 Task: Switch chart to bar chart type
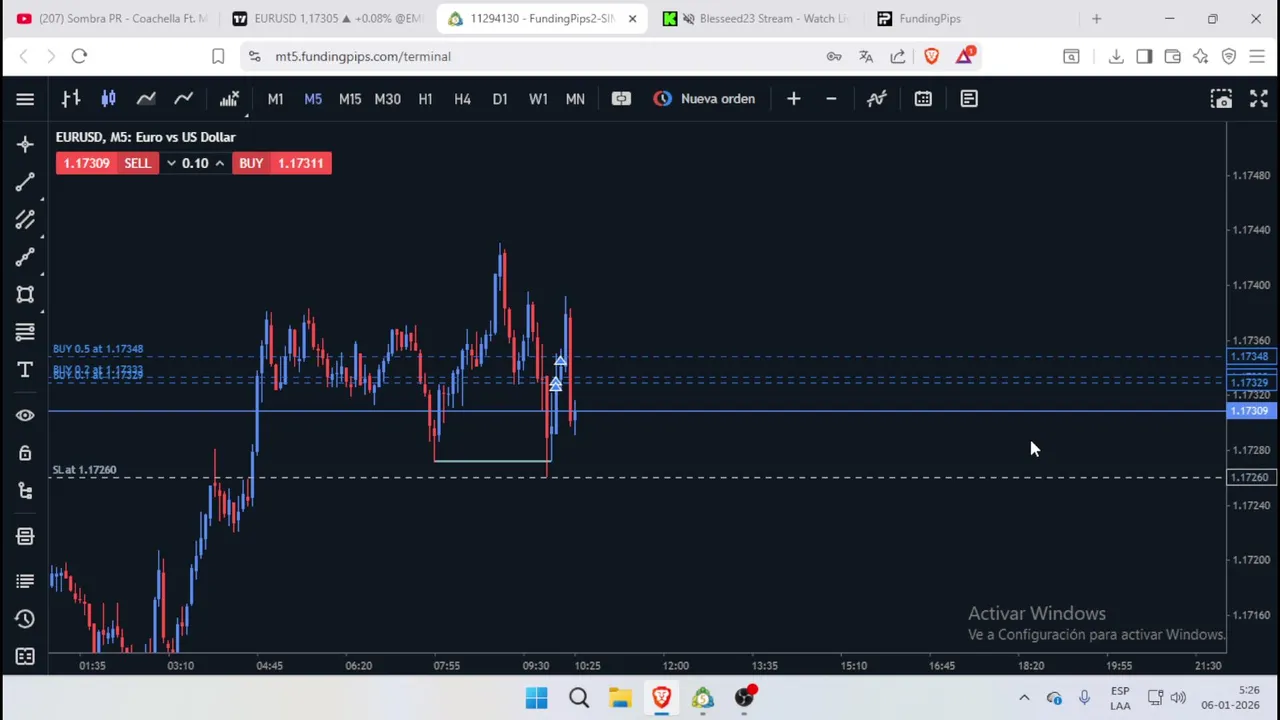(x=70, y=99)
